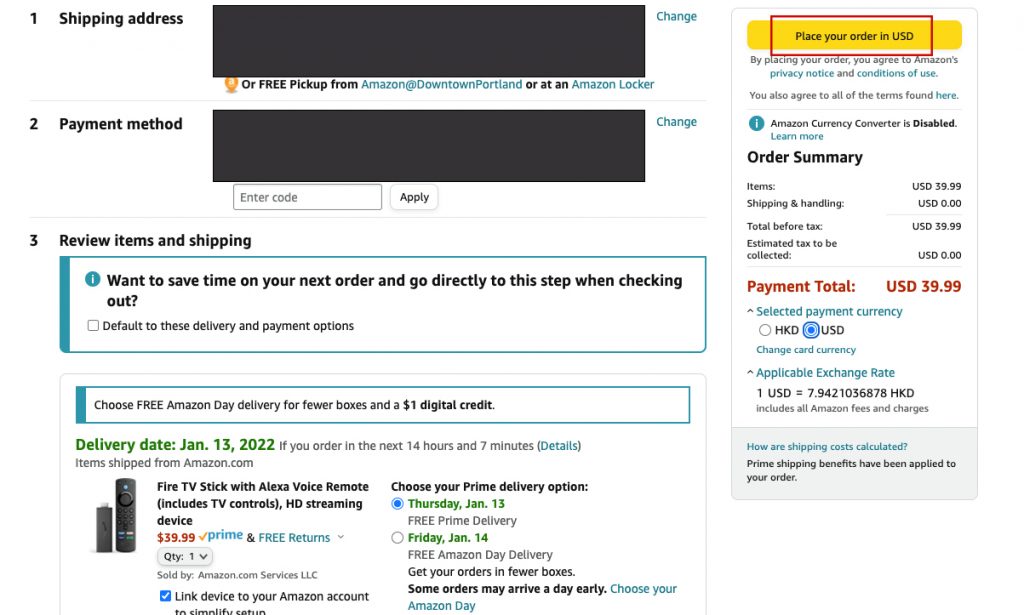Viewport: 1024px width, 615px height.
Task: Click 'Choose your Amazon Day' link
Action: (x=543, y=597)
